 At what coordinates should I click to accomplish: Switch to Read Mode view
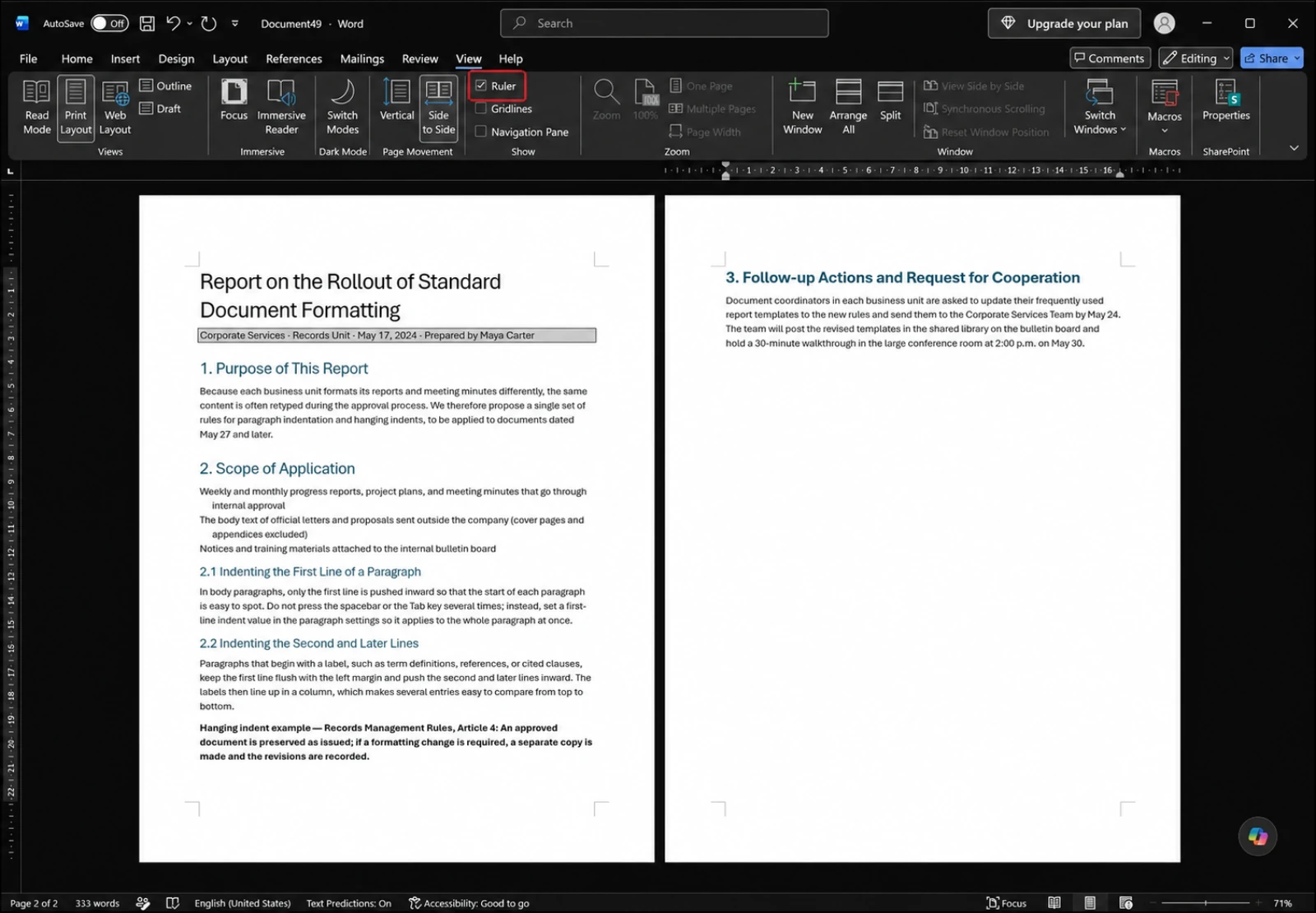tap(37, 108)
